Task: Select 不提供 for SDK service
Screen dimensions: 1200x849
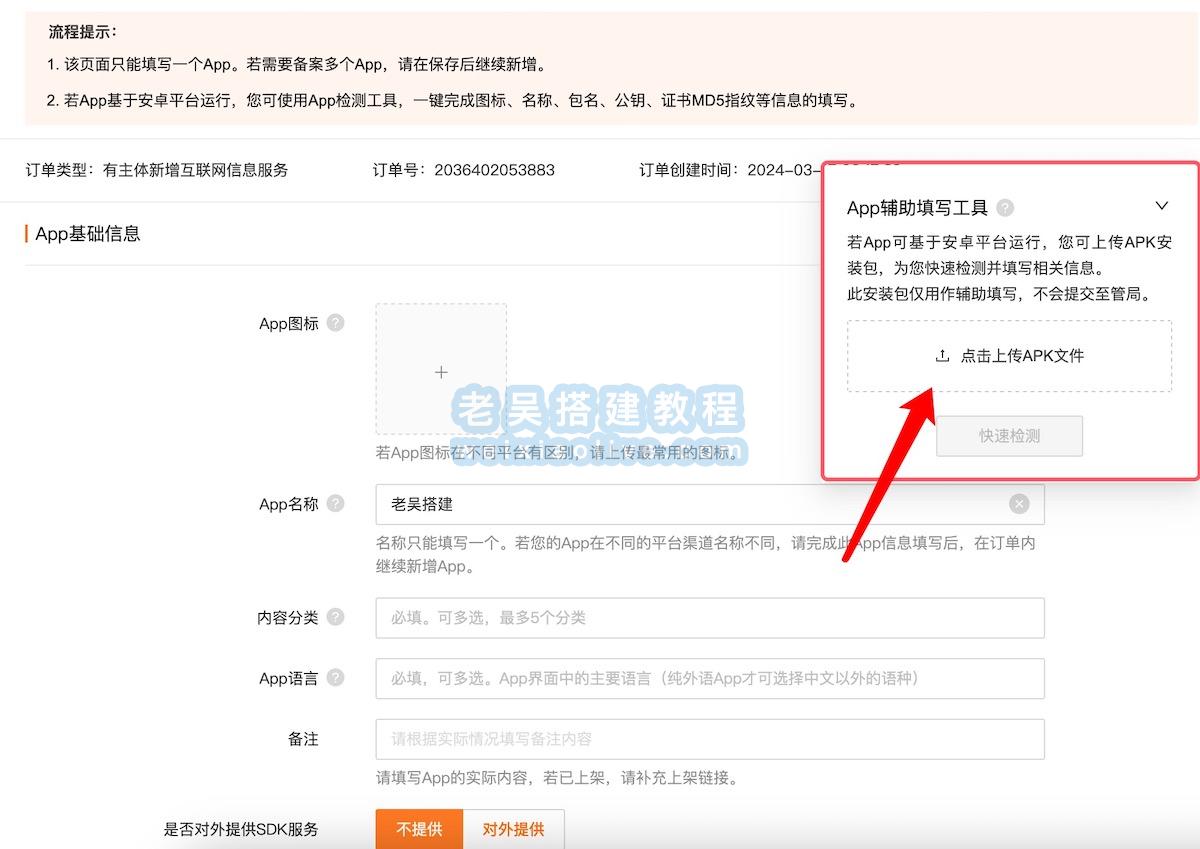Action: (x=418, y=829)
